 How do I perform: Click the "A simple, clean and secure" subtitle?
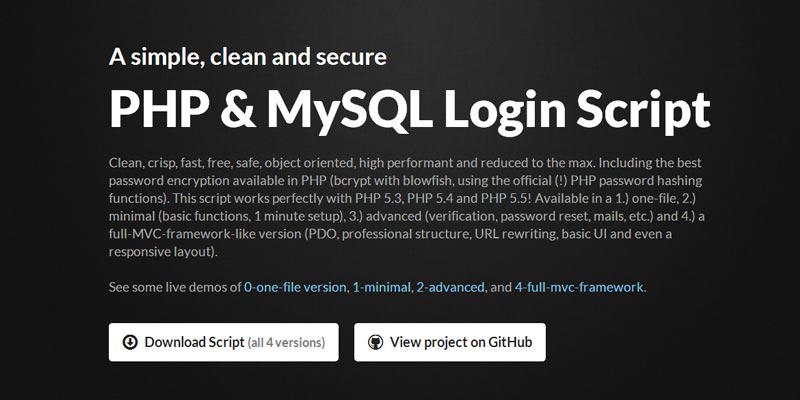[248, 56]
